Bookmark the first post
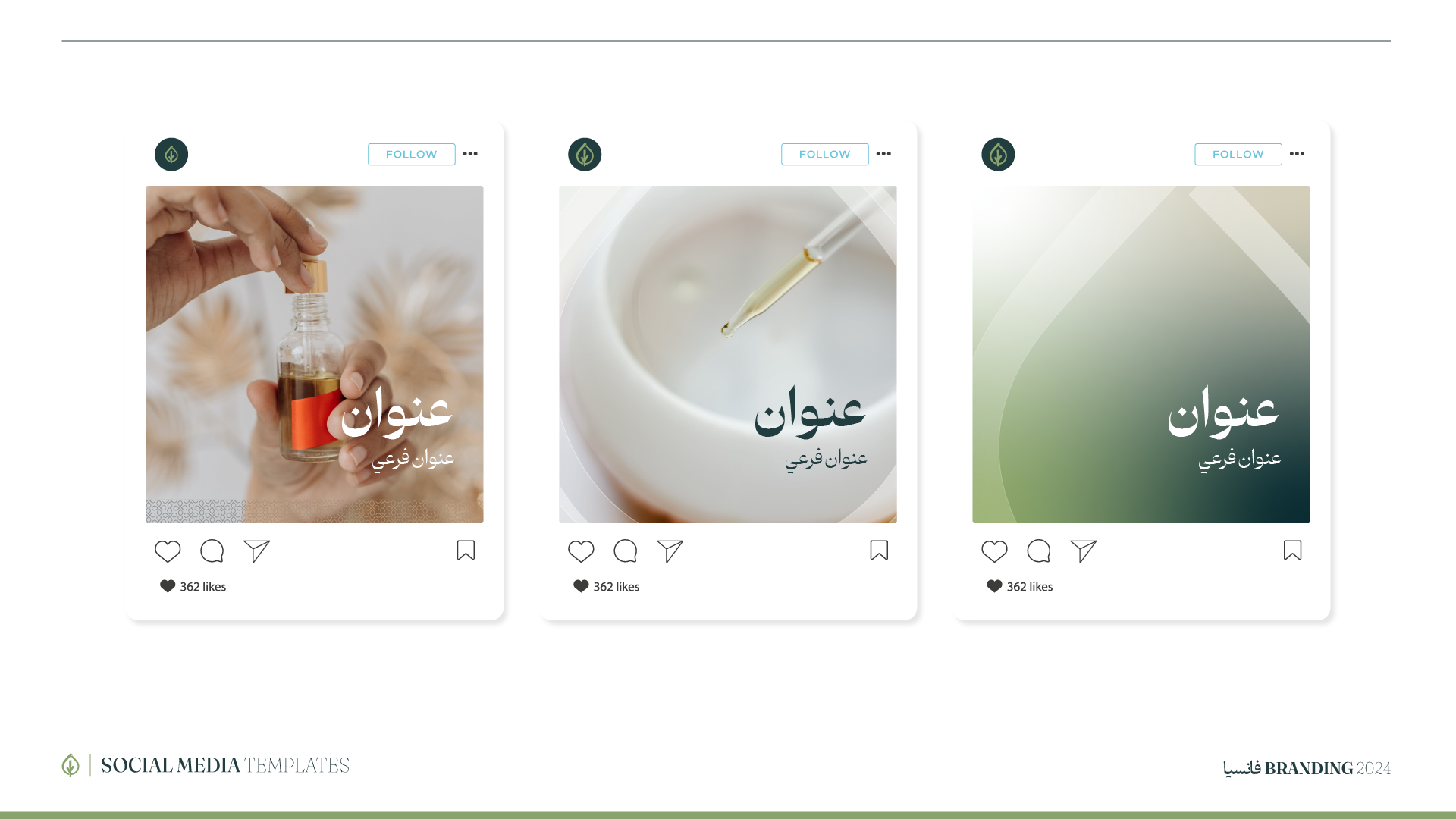This screenshot has height=819, width=1456. tap(466, 550)
